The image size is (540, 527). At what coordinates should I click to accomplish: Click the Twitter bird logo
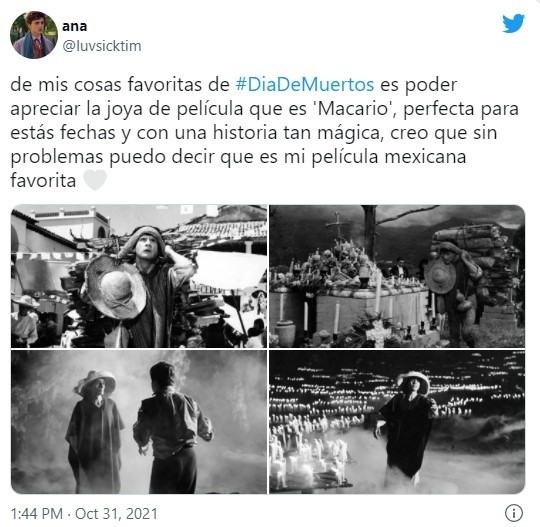click(513, 23)
